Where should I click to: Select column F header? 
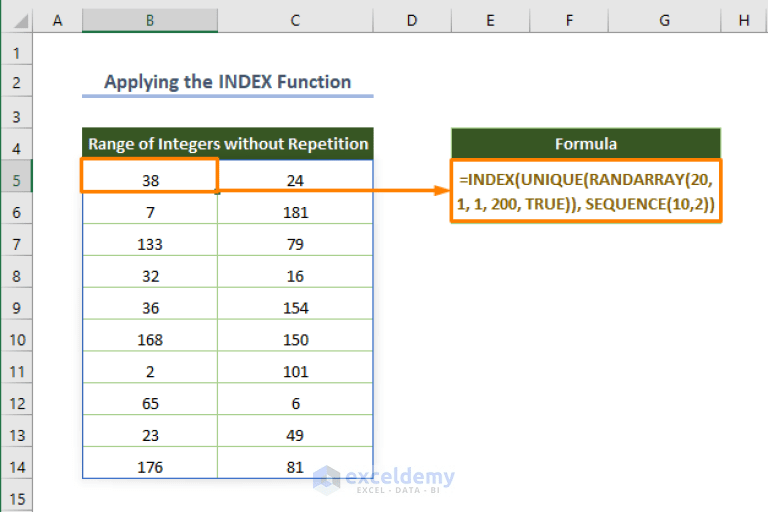point(569,21)
